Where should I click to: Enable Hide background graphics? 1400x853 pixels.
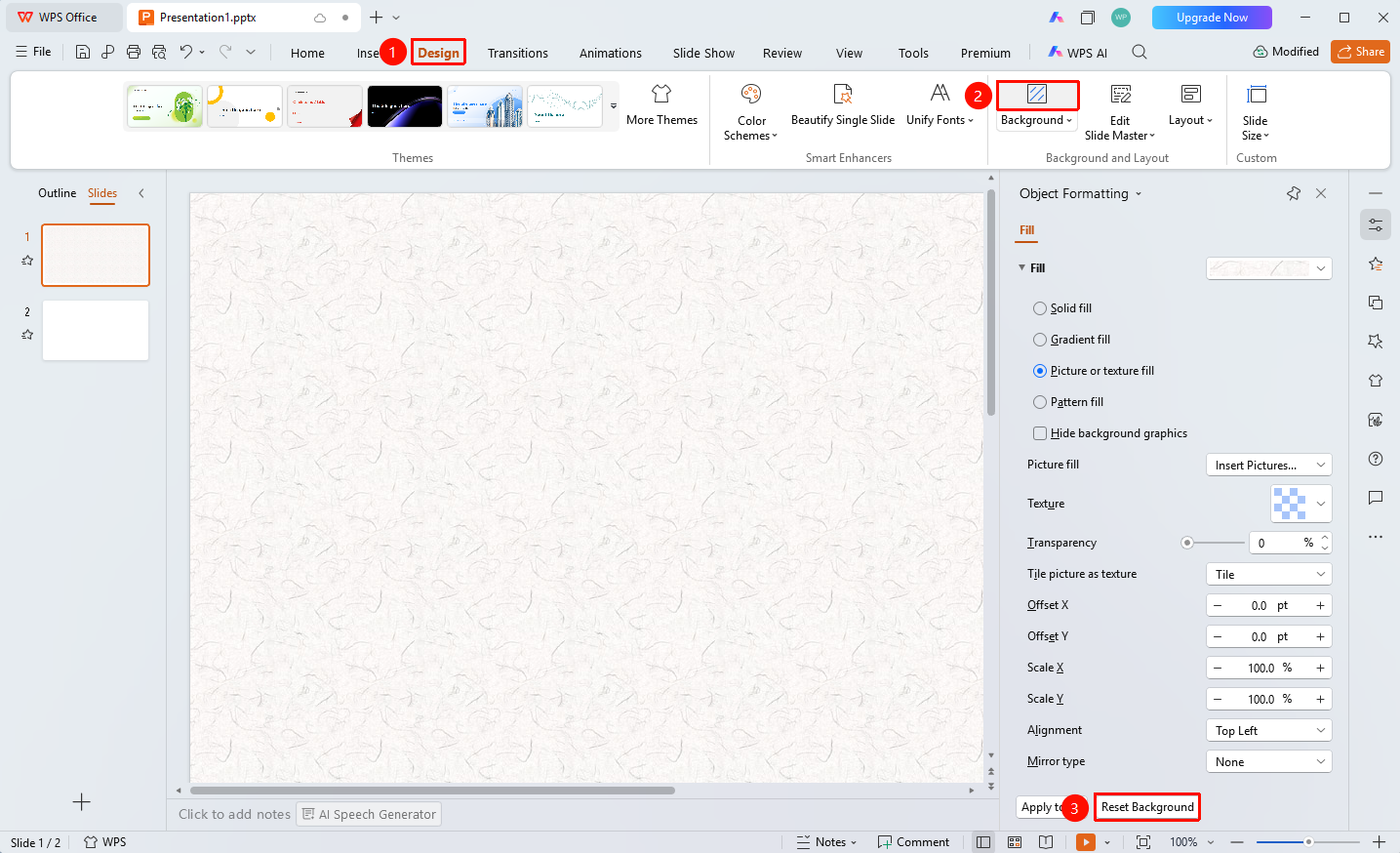pos(1040,433)
